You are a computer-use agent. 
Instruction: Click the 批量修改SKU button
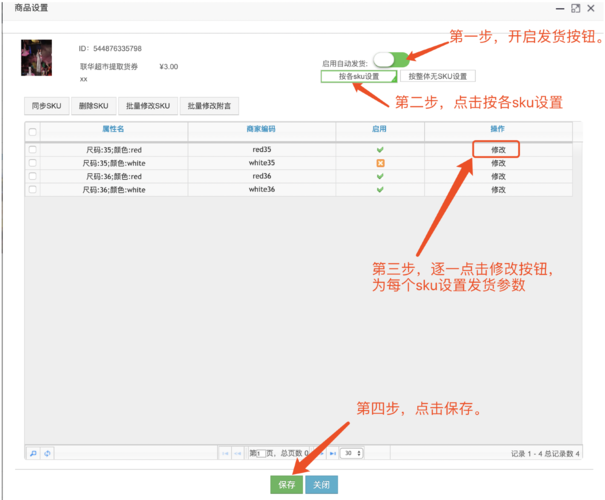point(148,106)
